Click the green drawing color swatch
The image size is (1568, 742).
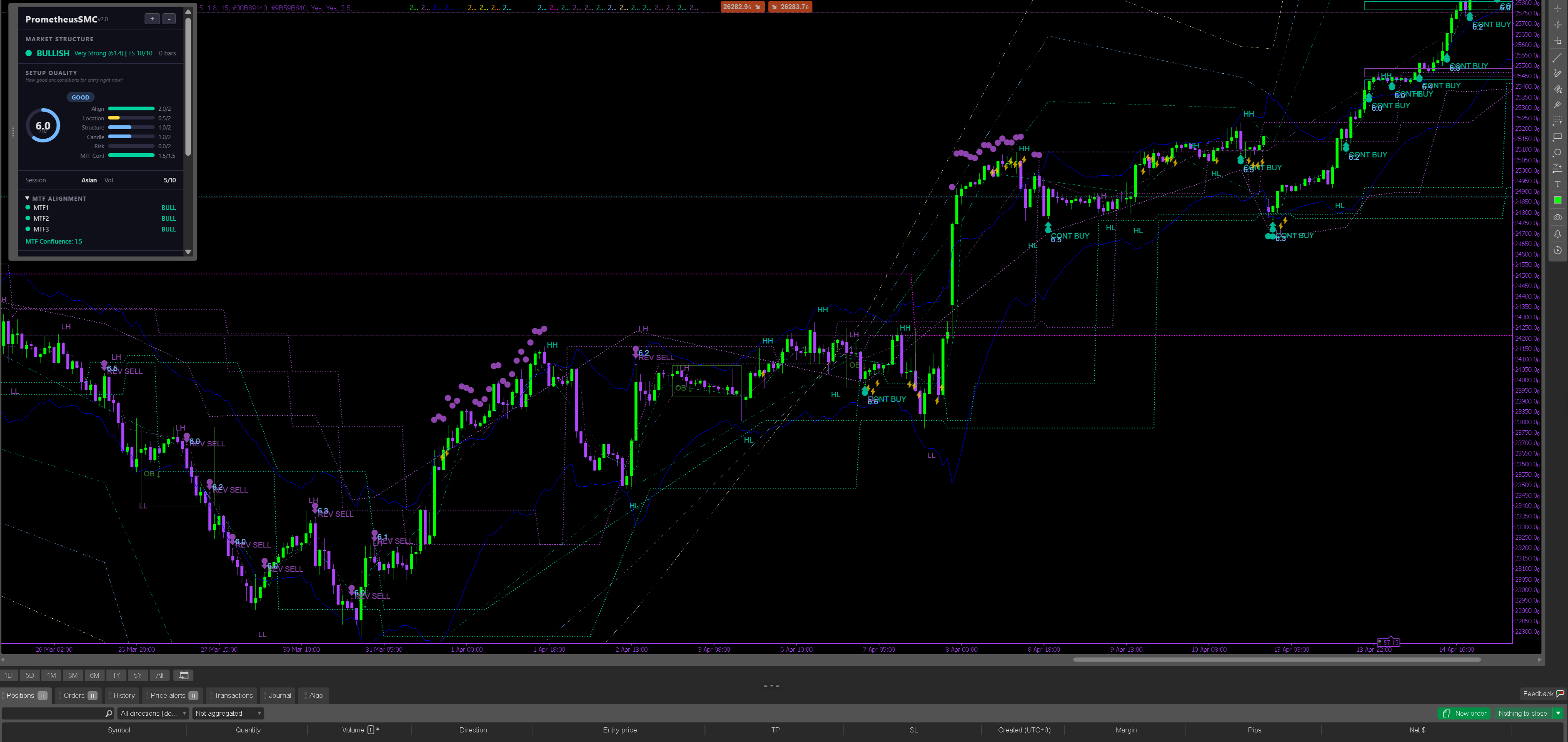point(1557,200)
